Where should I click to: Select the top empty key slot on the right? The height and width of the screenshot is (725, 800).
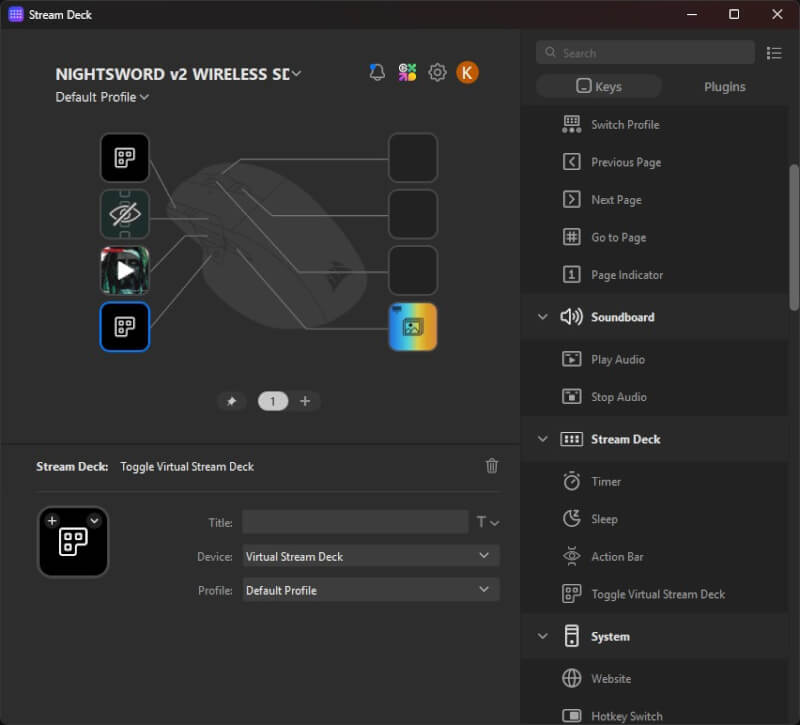(x=413, y=158)
